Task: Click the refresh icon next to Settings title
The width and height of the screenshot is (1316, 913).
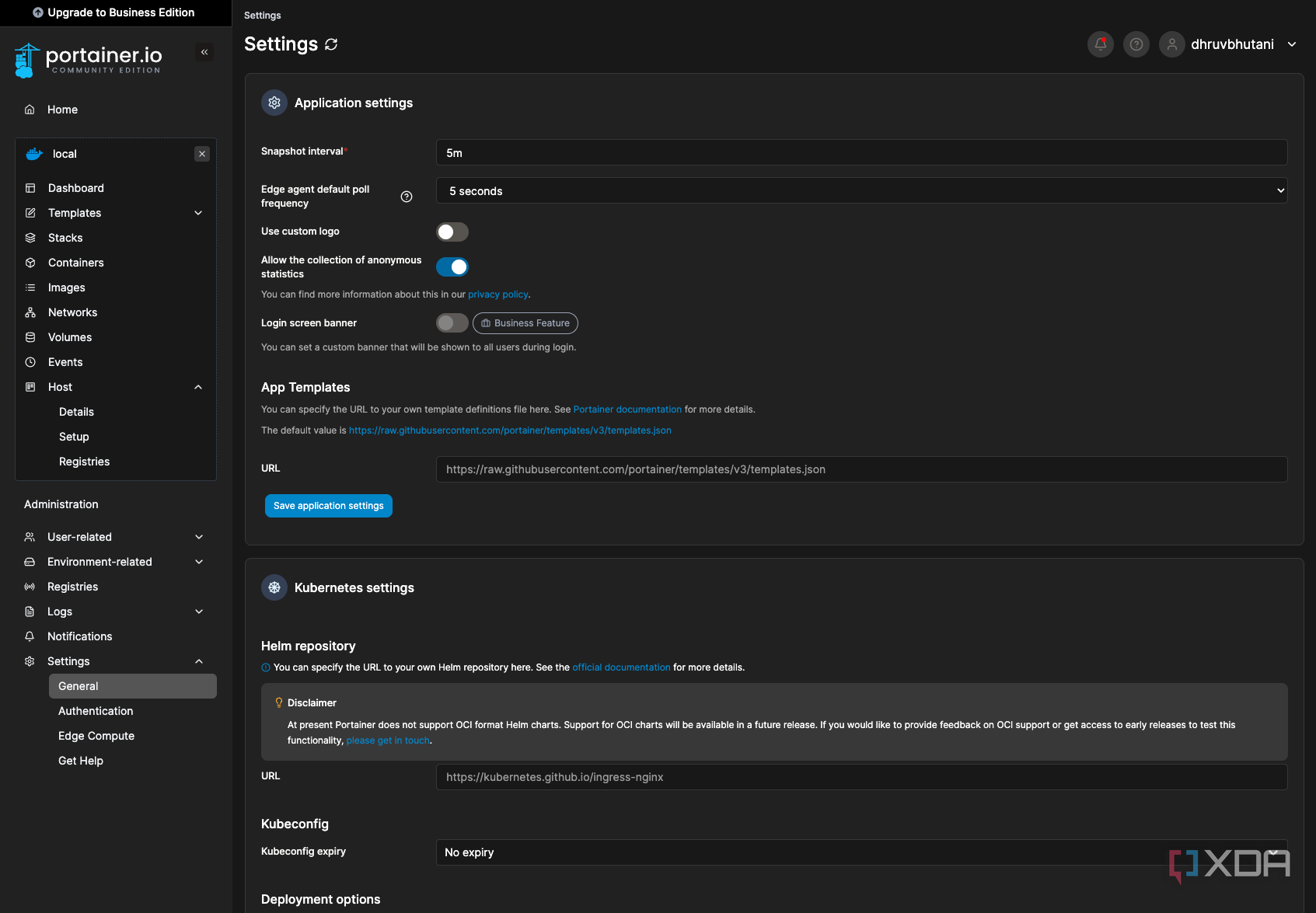Action: click(331, 44)
